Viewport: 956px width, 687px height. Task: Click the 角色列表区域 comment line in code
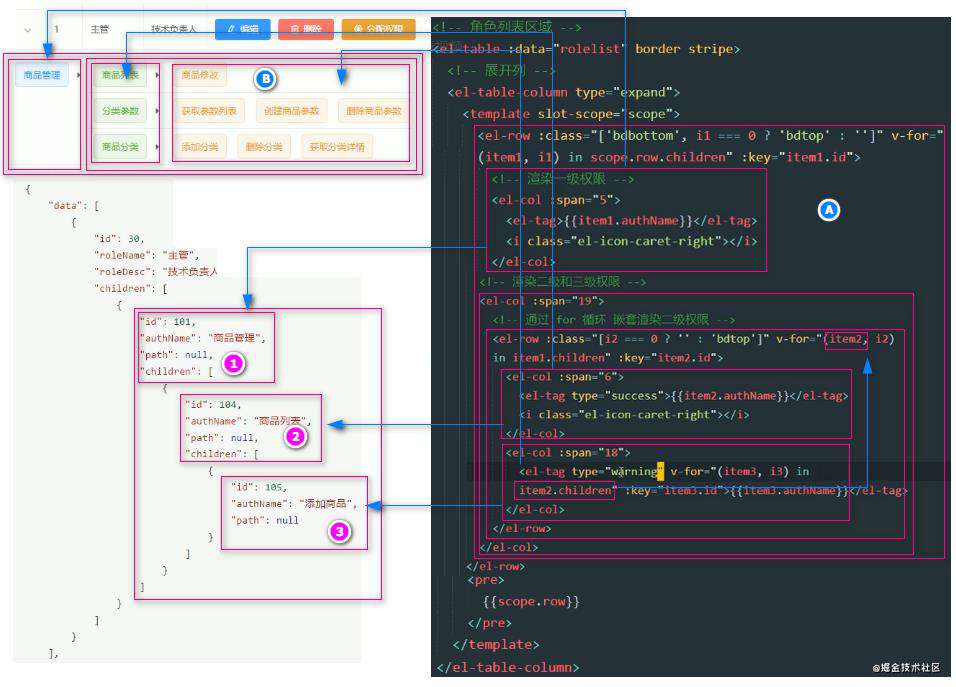[507, 27]
